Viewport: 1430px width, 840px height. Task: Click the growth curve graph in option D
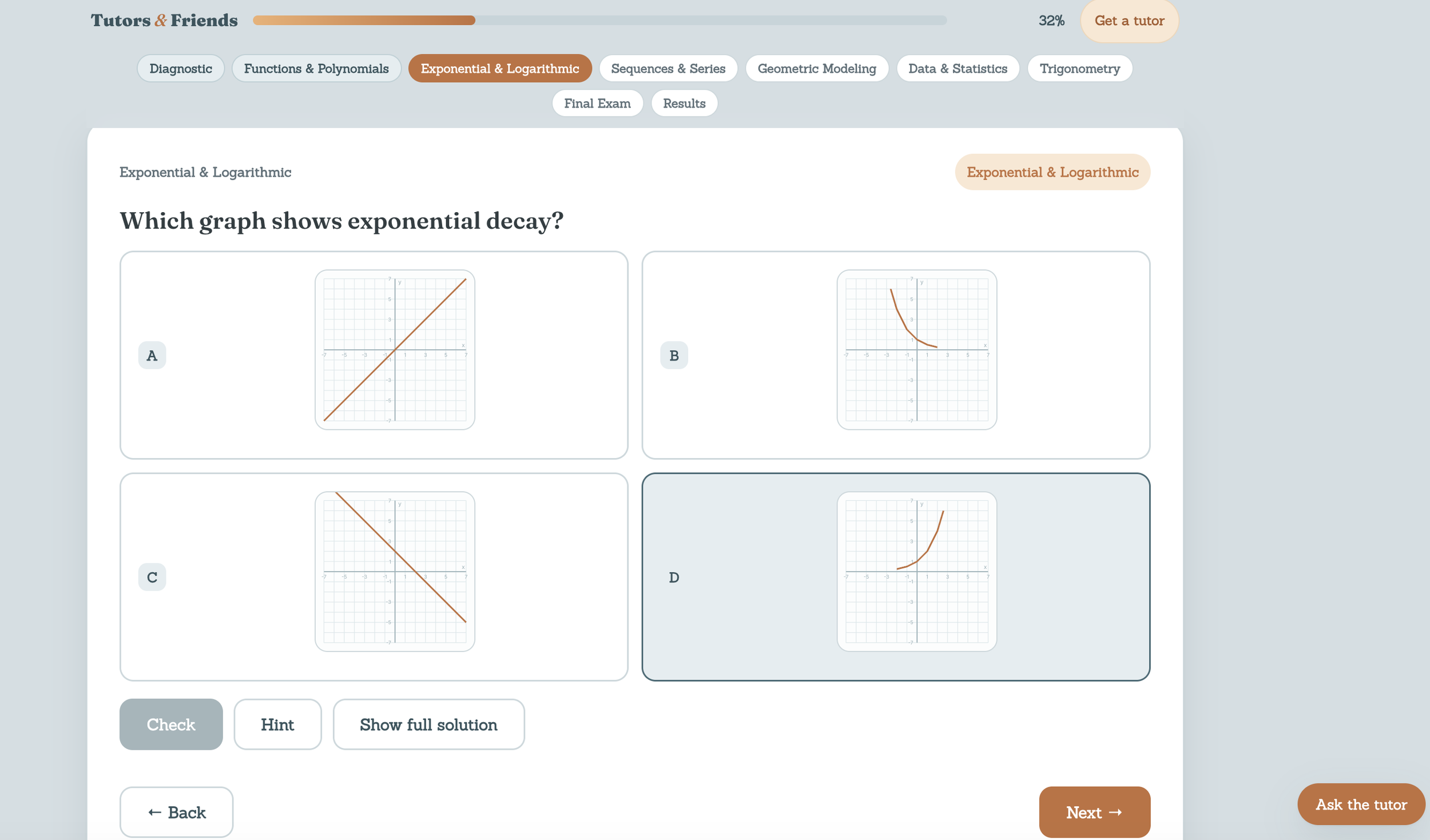point(916,571)
